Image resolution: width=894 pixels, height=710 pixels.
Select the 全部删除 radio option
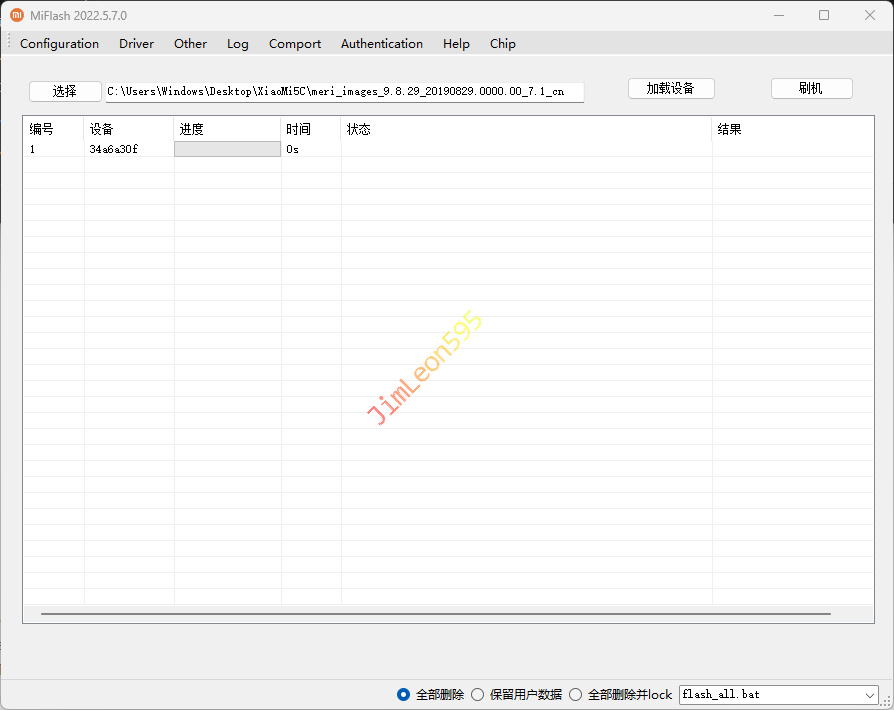click(404, 694)
